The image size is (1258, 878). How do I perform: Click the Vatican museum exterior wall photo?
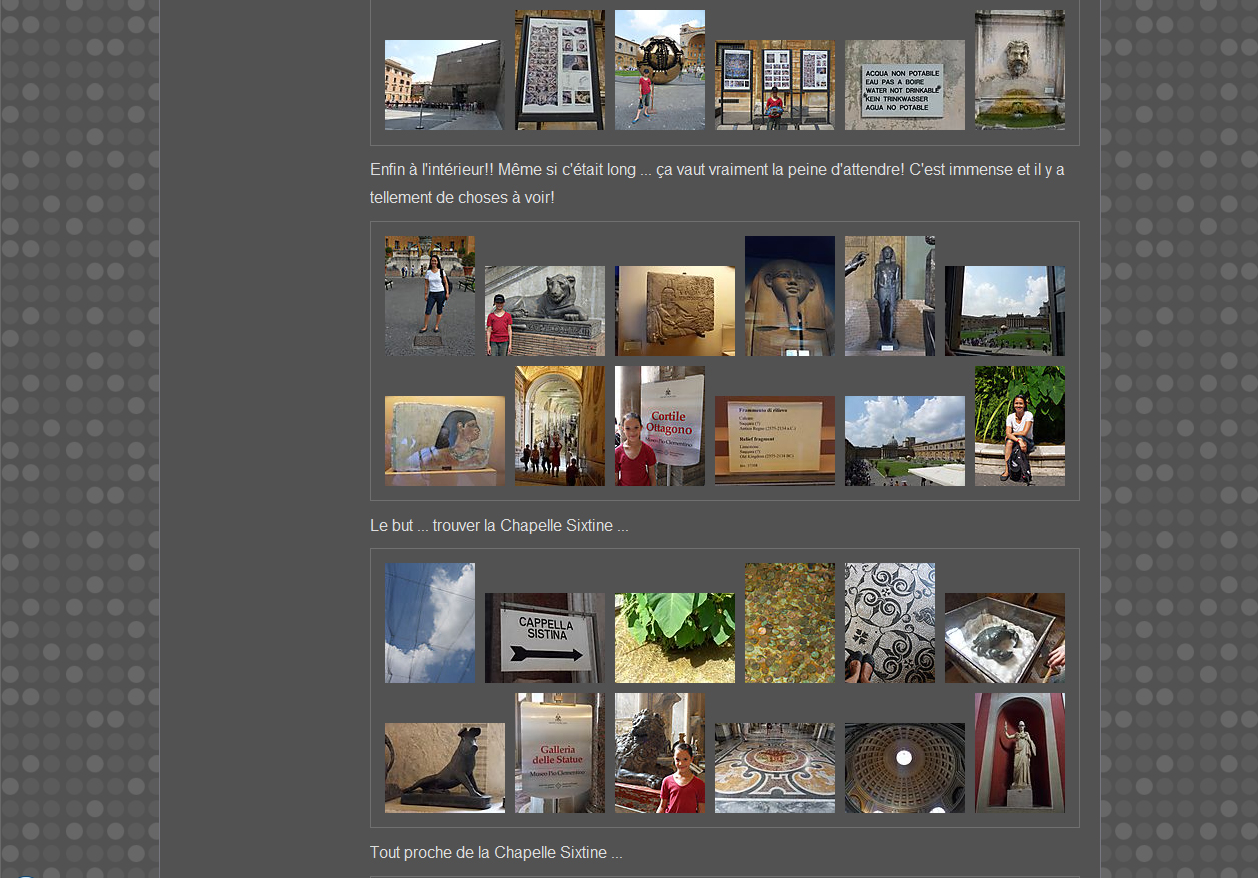(444, 85)
